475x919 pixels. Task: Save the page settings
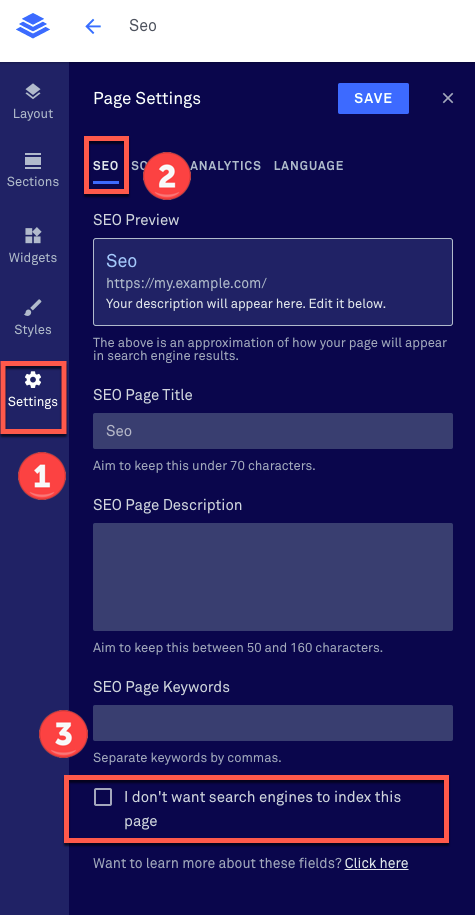[373, 98]
